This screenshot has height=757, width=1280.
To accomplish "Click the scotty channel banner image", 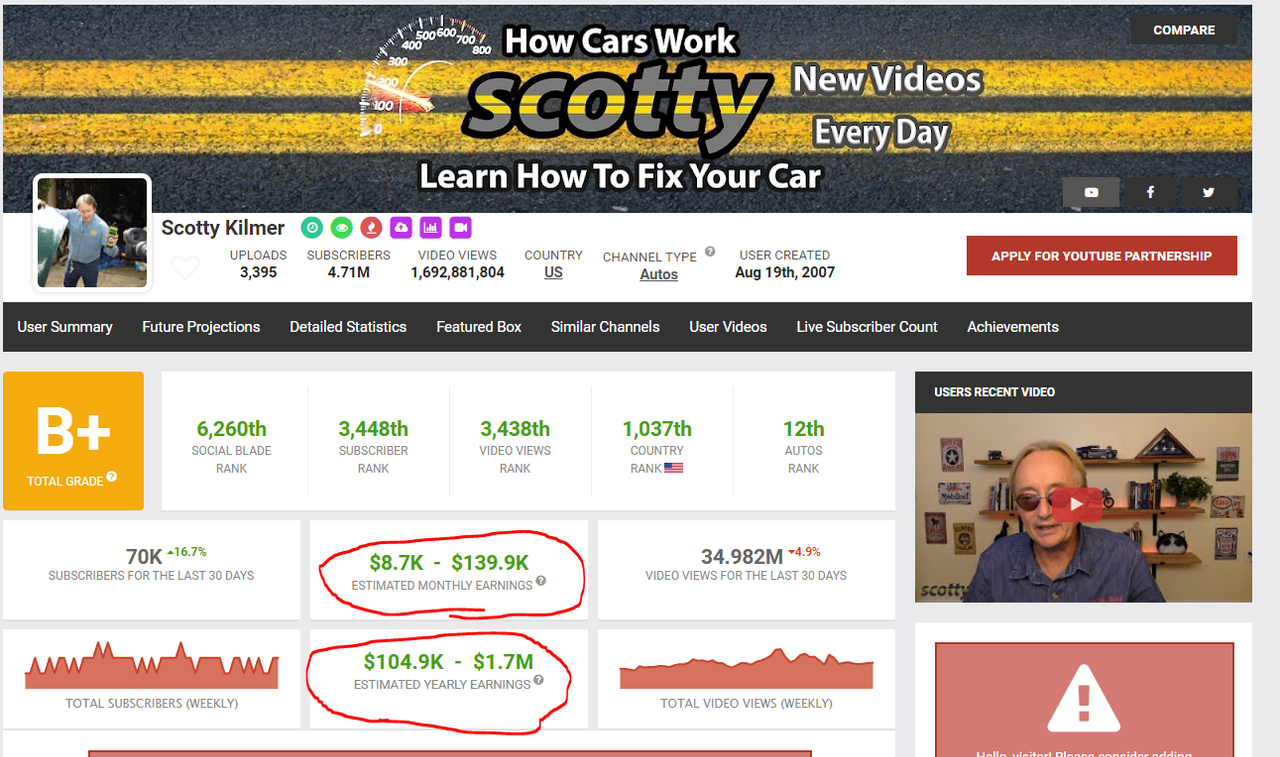I will (627, 108).
